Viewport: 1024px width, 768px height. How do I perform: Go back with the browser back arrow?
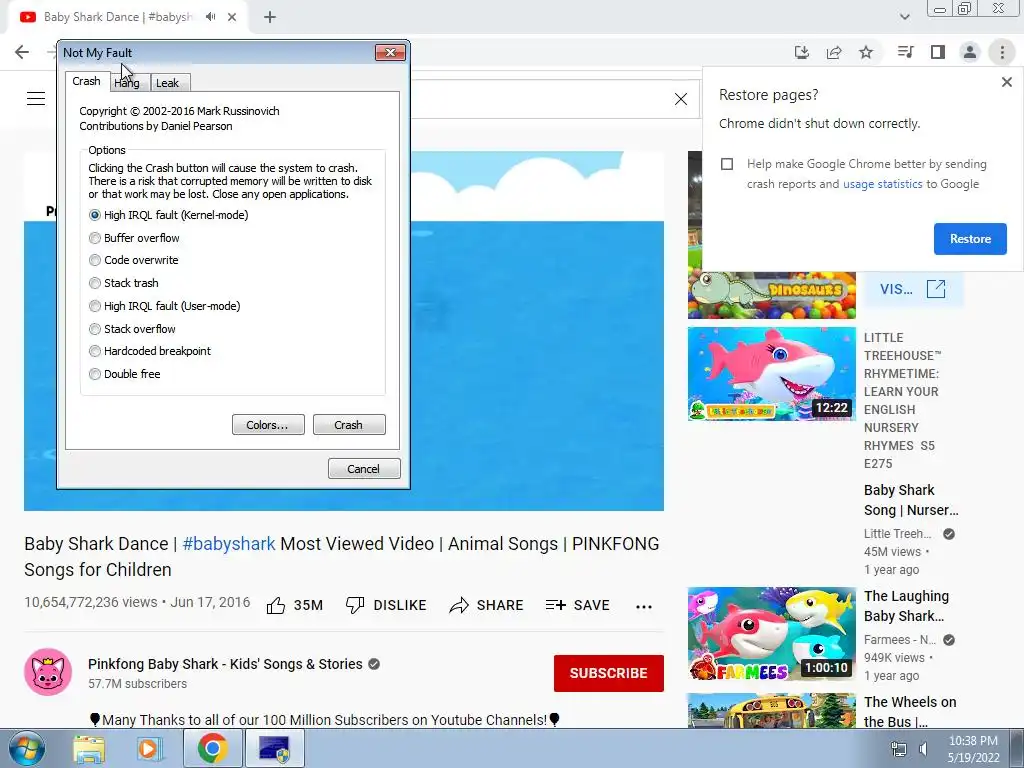coord(22,52)
